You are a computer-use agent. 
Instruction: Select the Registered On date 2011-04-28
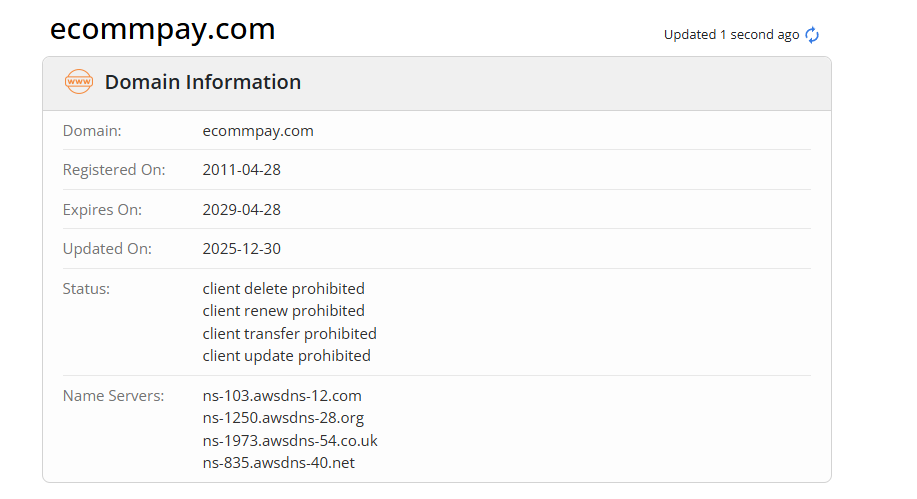[x=241, y=170]
